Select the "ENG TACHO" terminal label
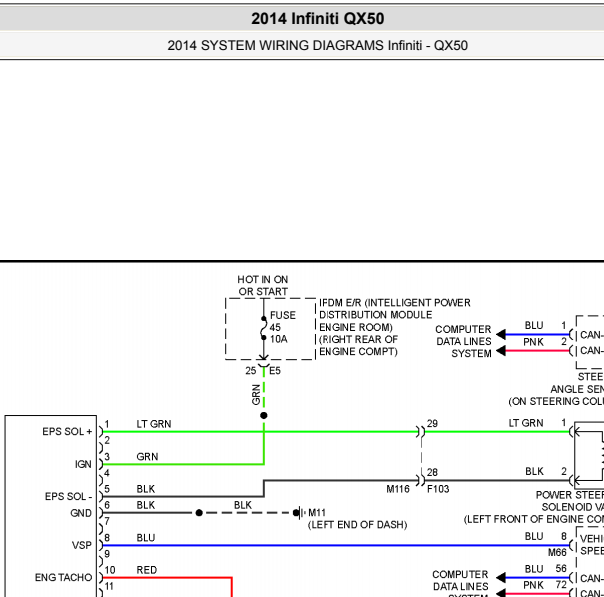Viewport: 604px width, 597px height. (x=64, y=577)
